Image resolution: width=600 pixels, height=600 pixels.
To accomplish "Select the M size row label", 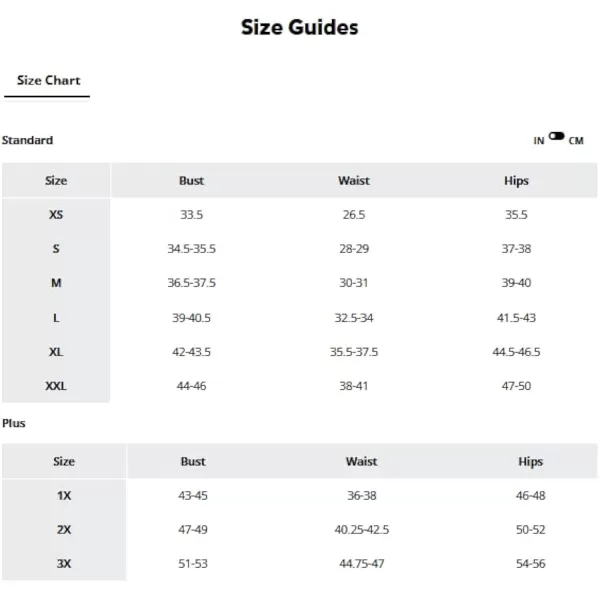I will click(x=56, y=283).
